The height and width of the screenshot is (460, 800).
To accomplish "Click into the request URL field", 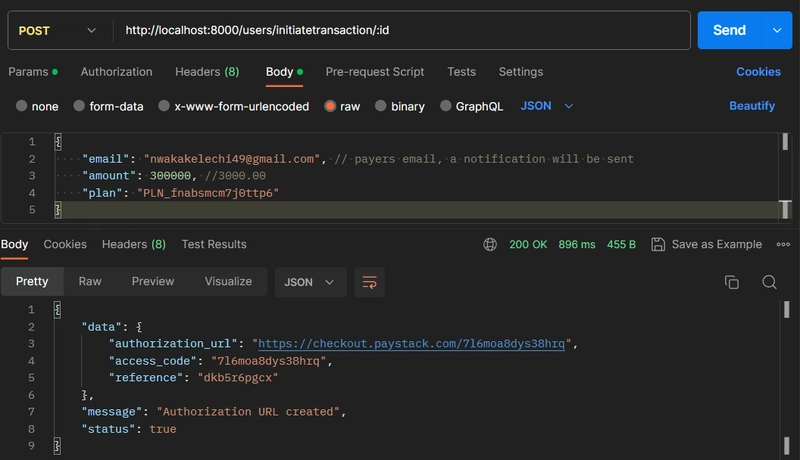I will [x=400, y=30].
